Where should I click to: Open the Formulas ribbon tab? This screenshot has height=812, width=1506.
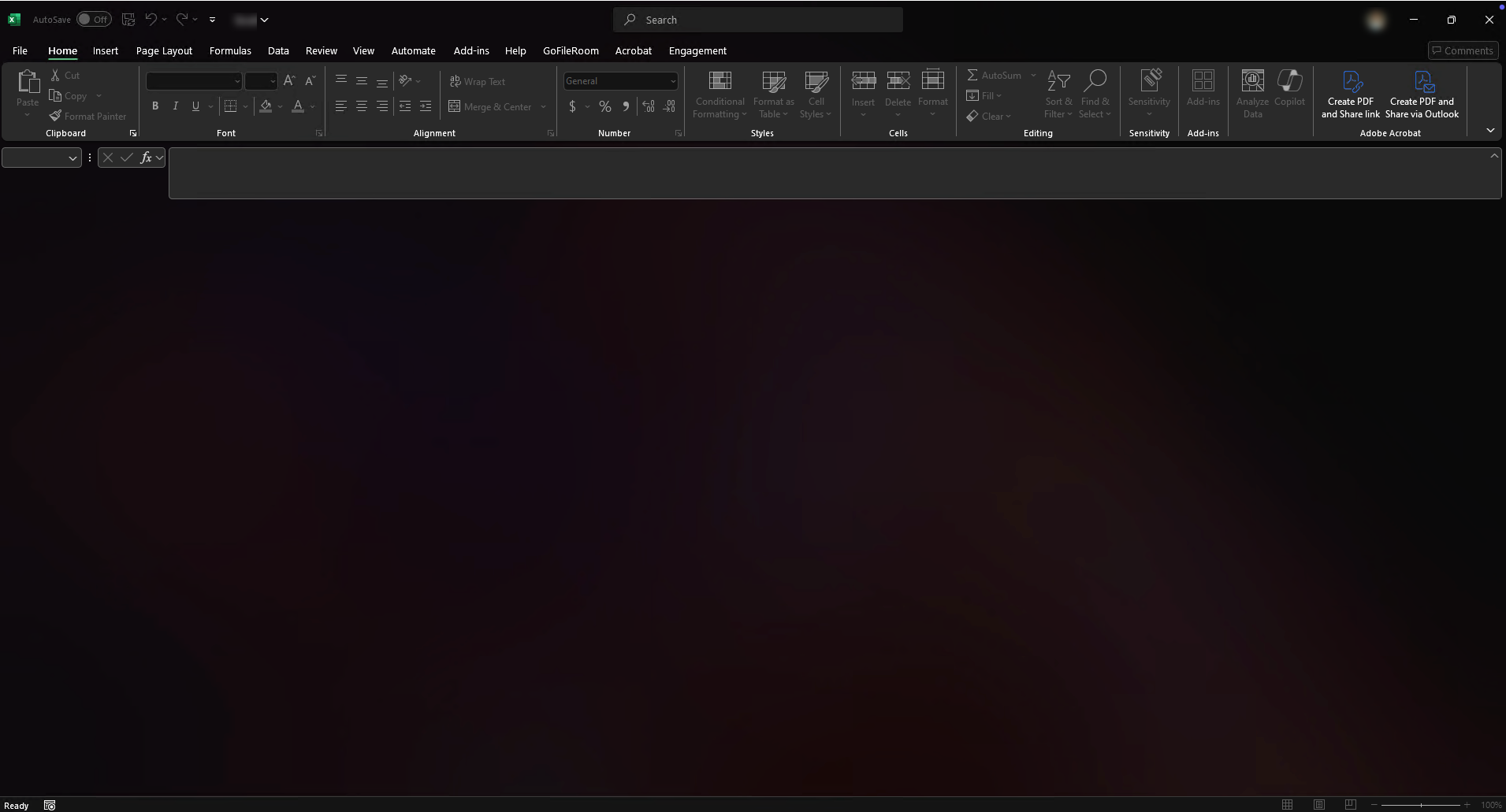point(230,50)
